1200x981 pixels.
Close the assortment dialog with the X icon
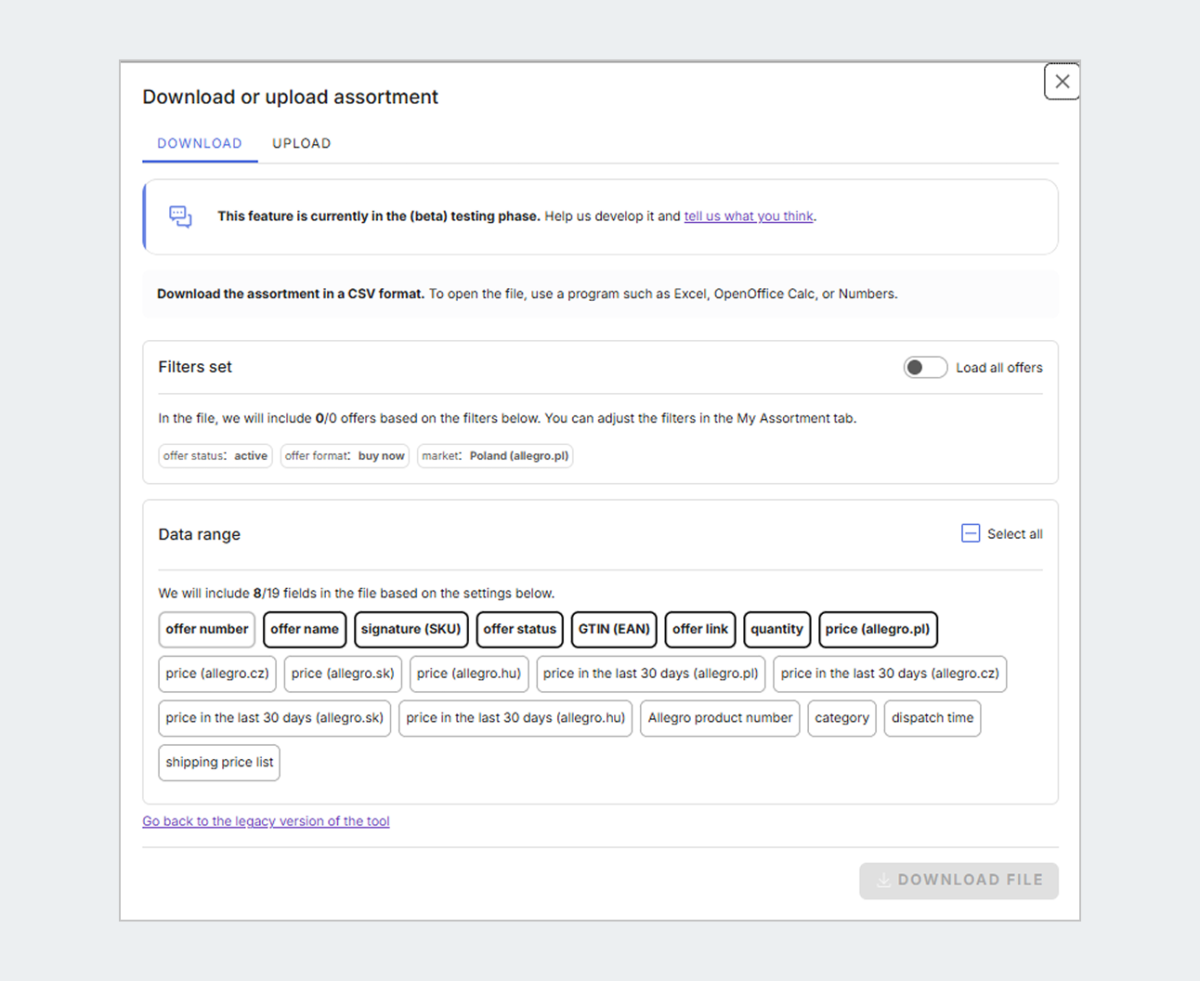coord(1062,82)
